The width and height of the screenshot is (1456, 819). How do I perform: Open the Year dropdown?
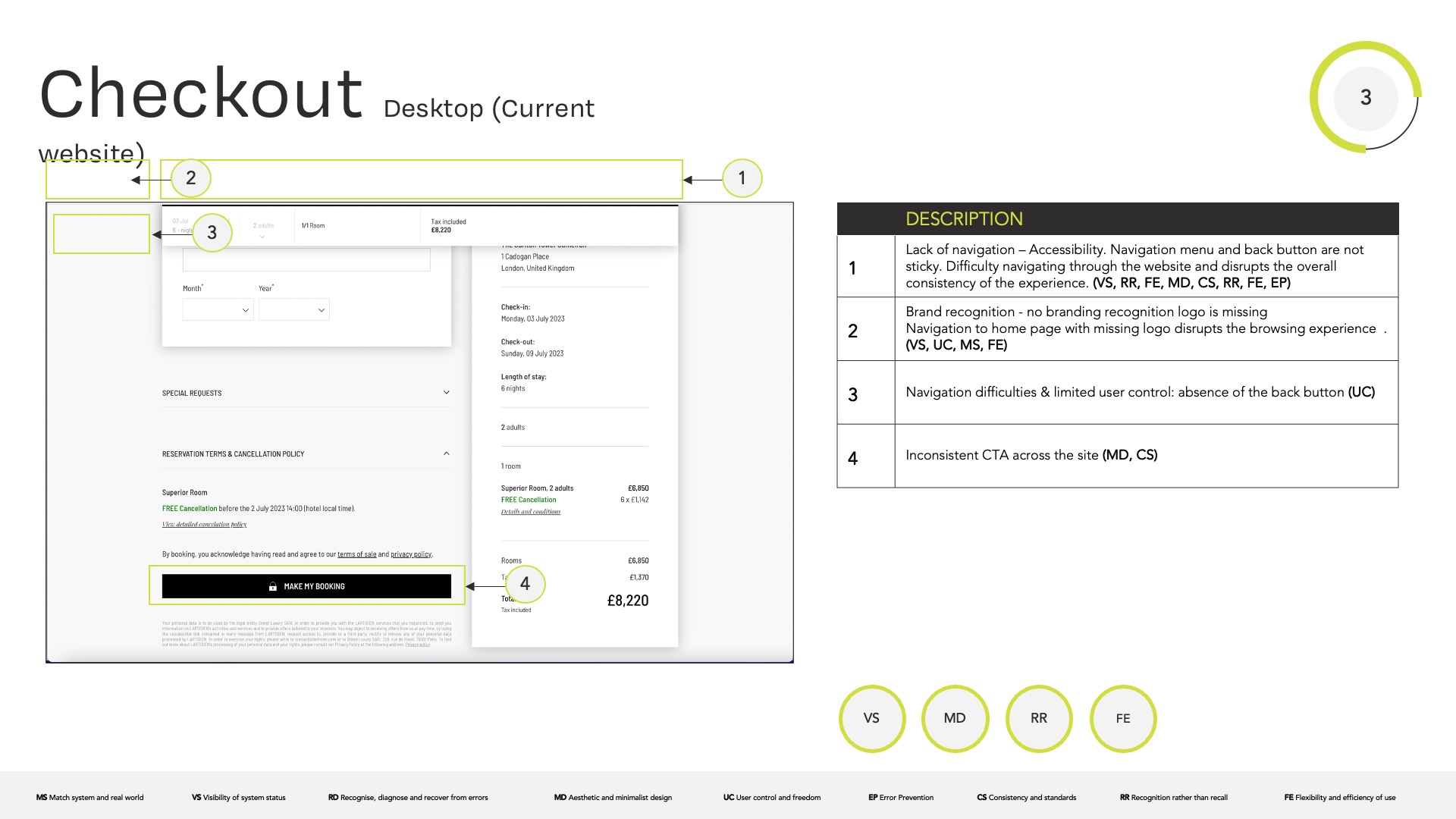click(293, 309)
